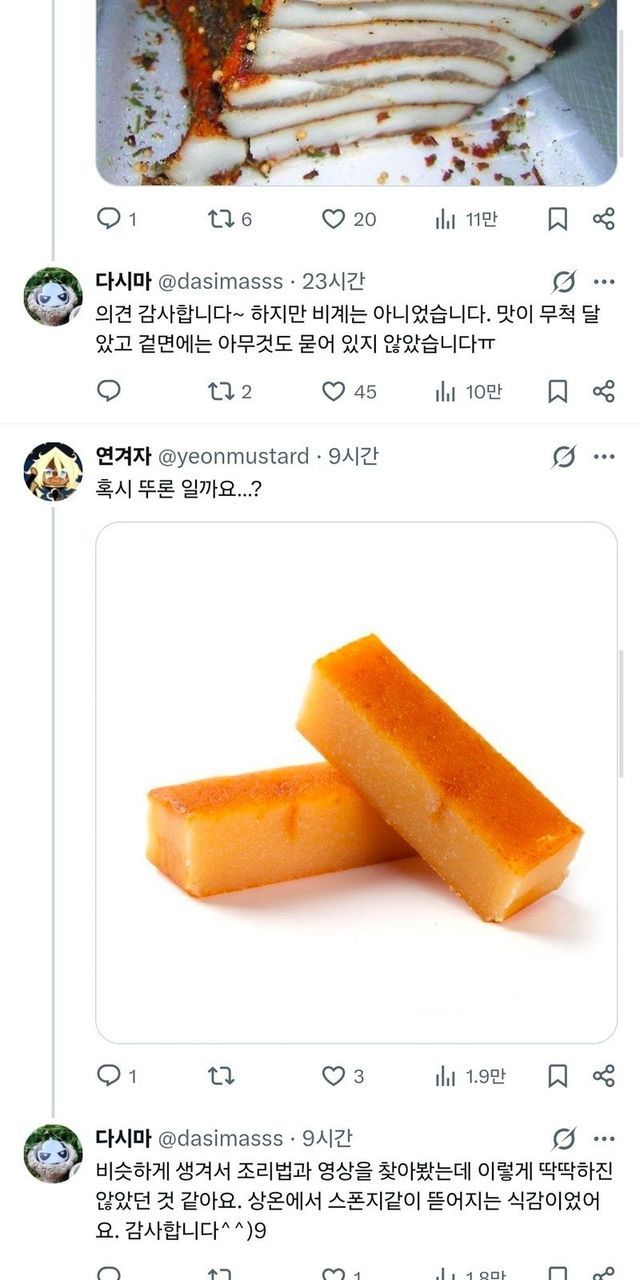Retweet 연겨자's tweet about 뚜론

coord(220,1076)
